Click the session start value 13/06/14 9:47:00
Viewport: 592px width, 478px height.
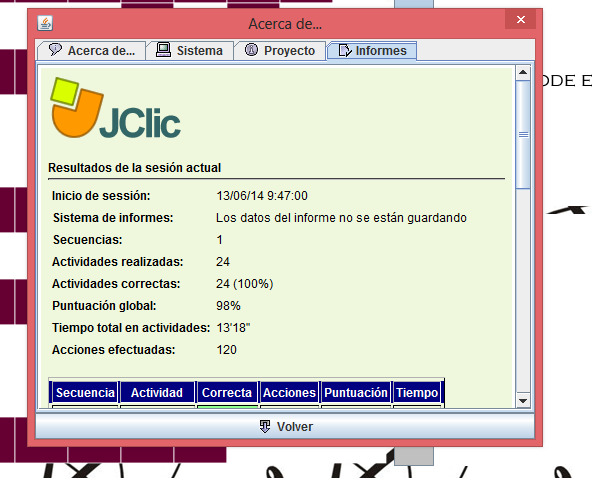(x=262, y=196)
